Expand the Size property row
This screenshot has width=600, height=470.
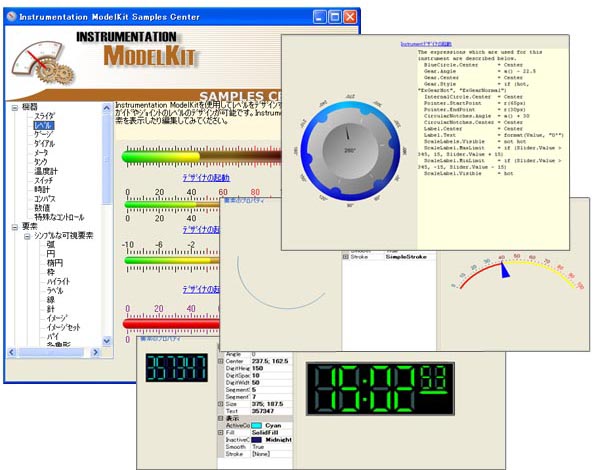pyautogui.click(x=220, y=404)
